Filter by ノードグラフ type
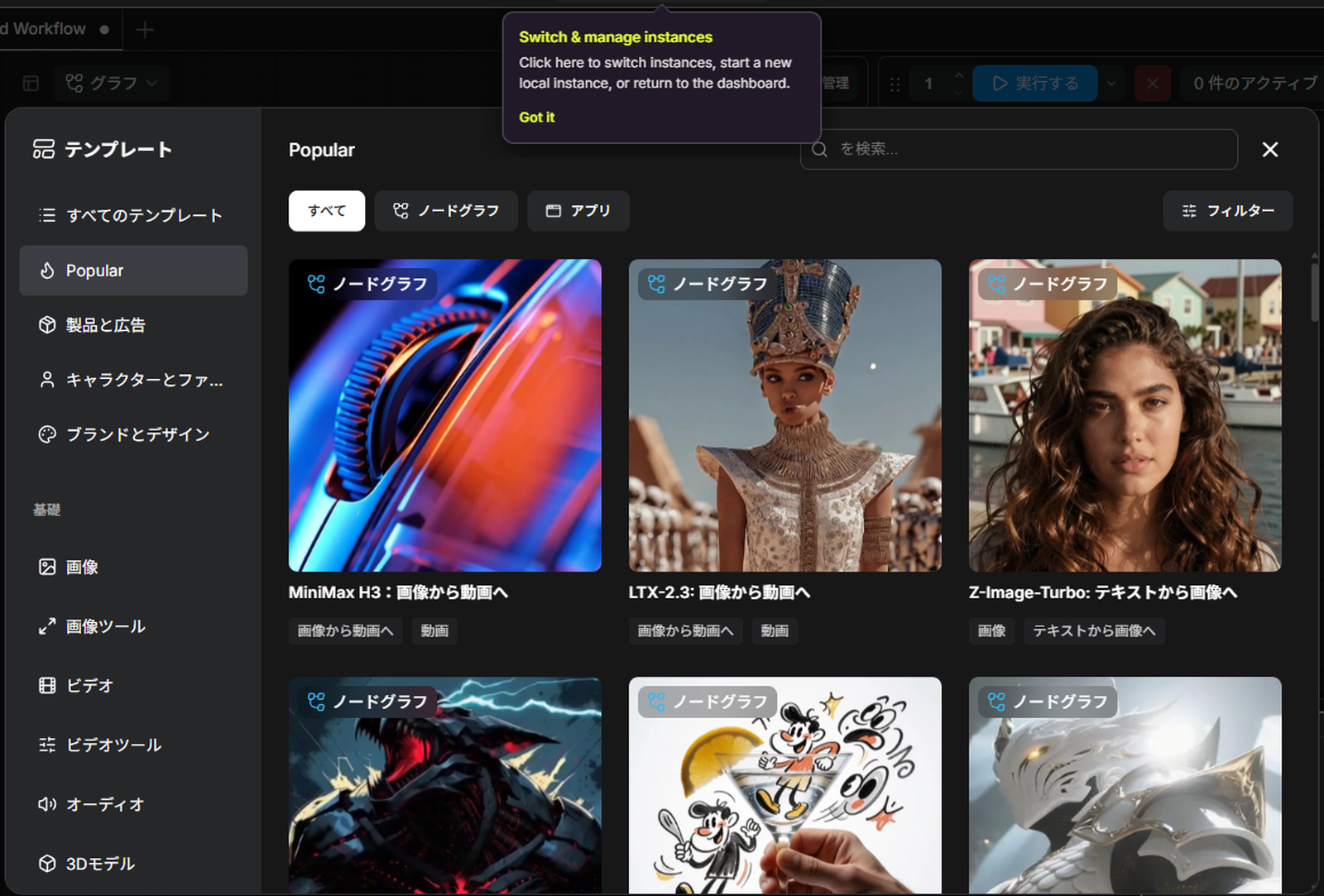 [446, 211]
